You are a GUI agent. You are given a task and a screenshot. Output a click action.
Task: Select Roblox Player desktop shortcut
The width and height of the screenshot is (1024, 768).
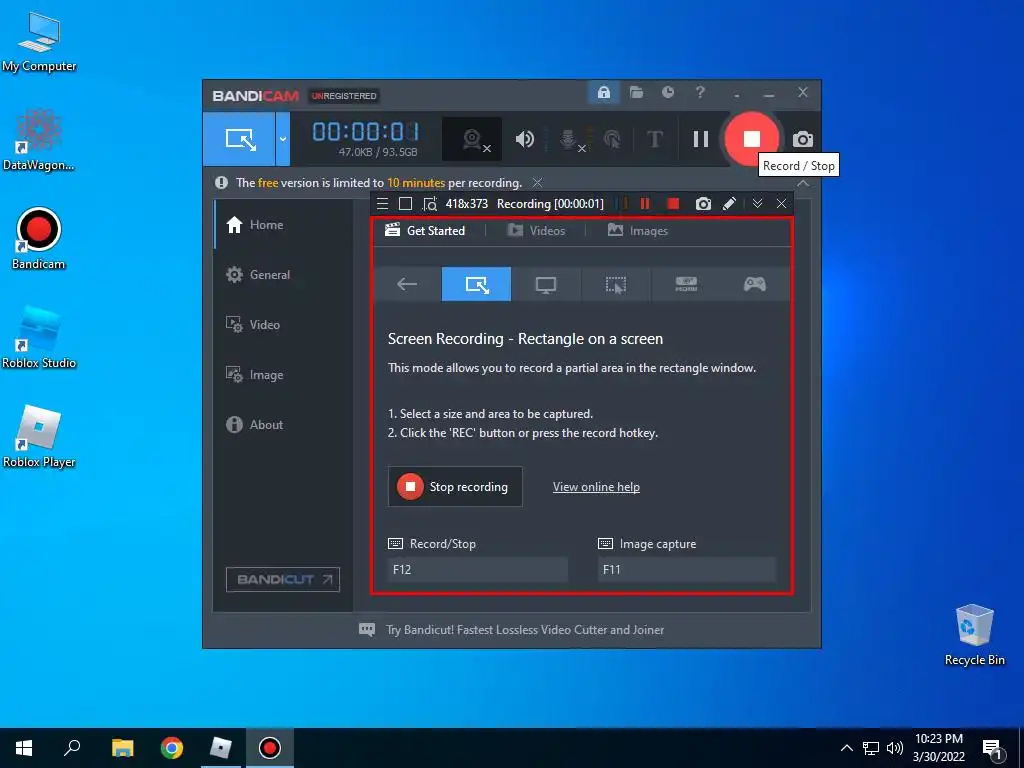coord(39,437)
